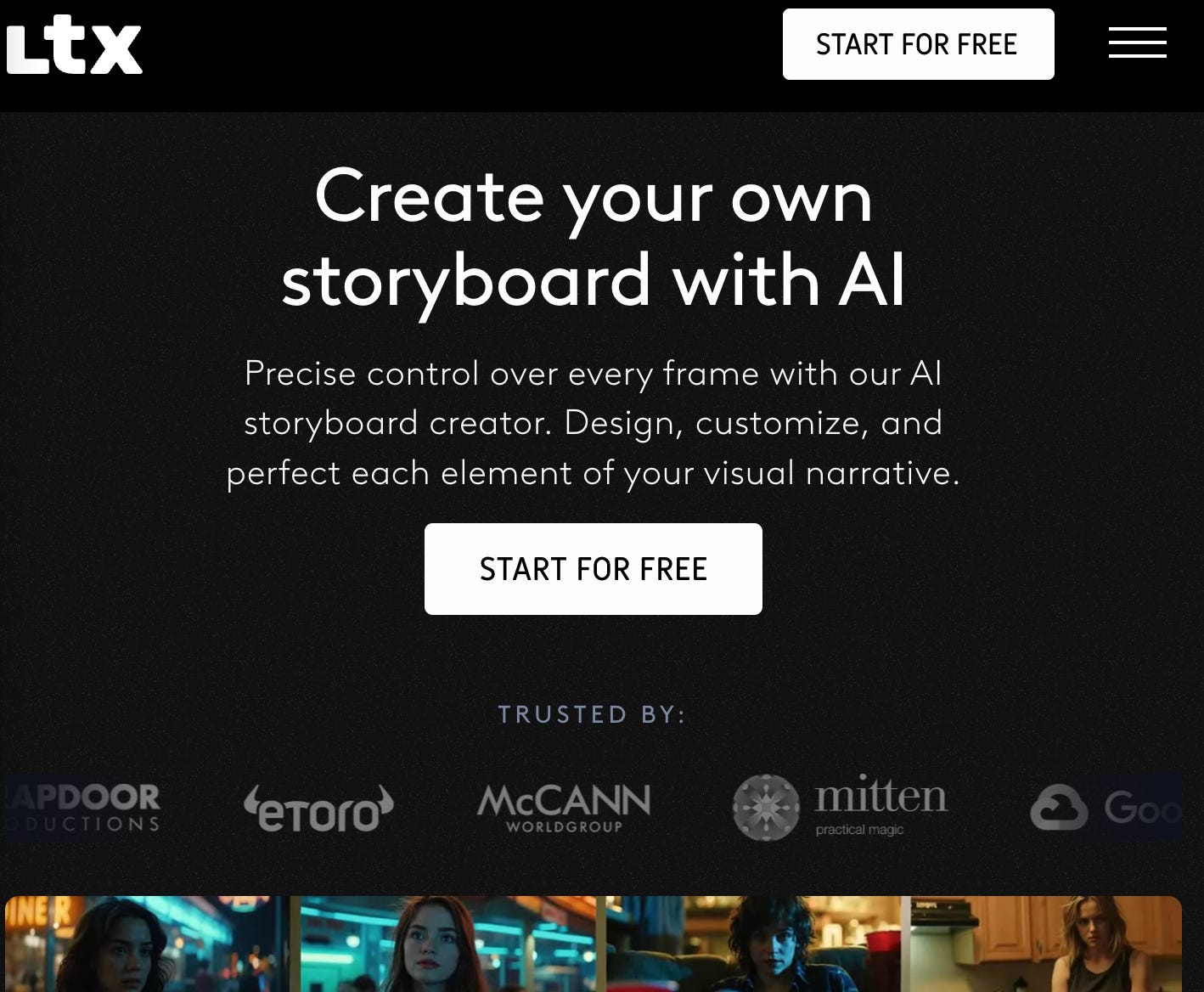Click the hero START FOR FREE button
This screenshot has width=1204, height=992.
[593, 569]
